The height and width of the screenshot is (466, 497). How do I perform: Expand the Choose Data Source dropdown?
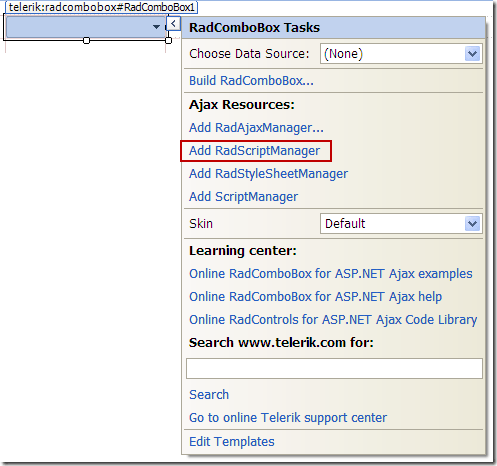472,54
